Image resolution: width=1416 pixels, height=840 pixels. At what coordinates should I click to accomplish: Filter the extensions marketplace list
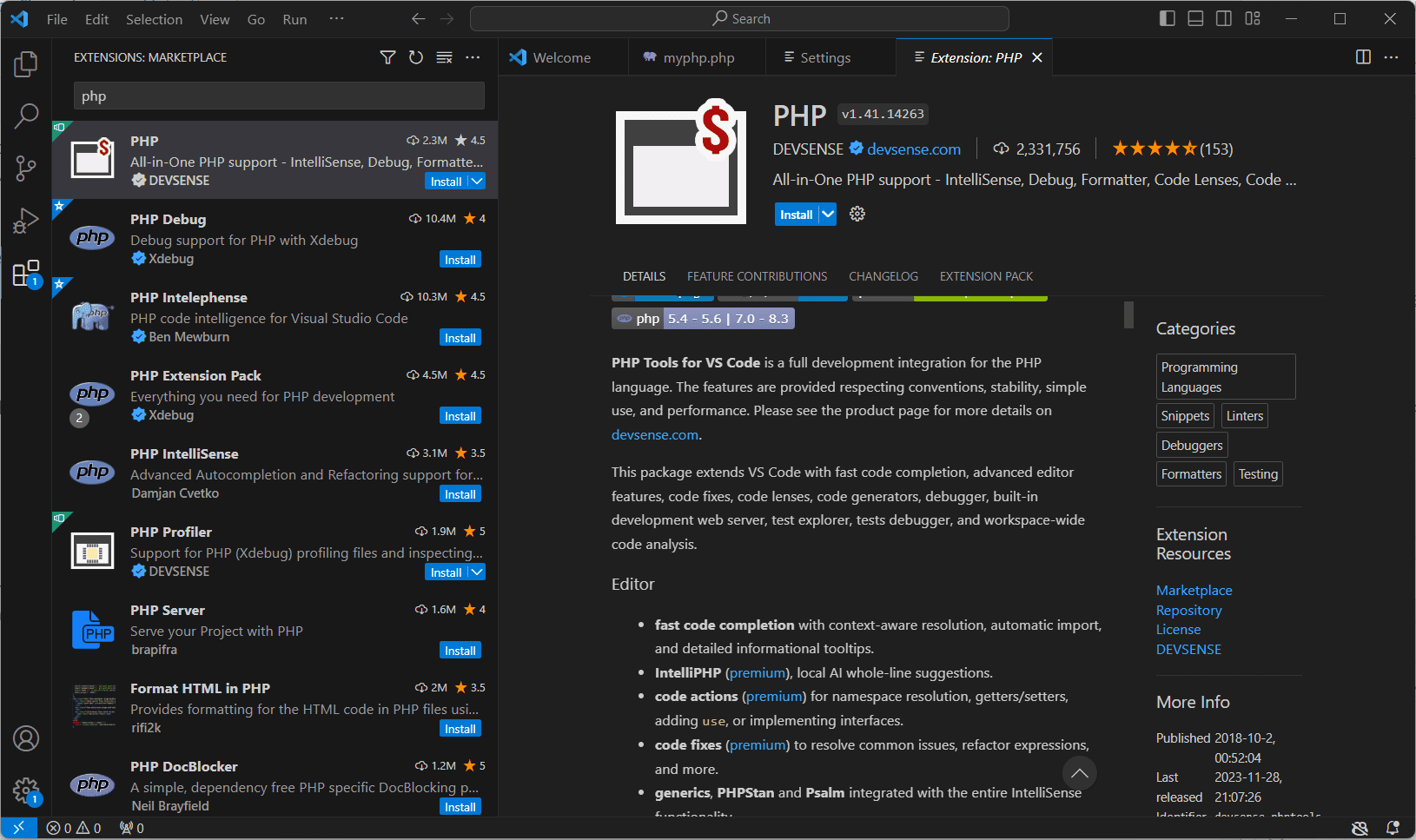[387, 56]
